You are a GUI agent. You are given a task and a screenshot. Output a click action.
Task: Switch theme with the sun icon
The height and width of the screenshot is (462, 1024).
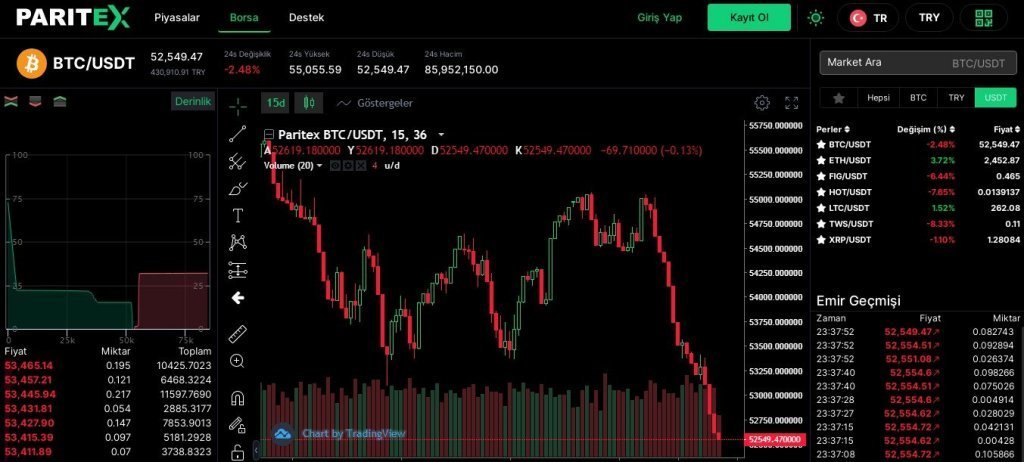pos(816,18)
